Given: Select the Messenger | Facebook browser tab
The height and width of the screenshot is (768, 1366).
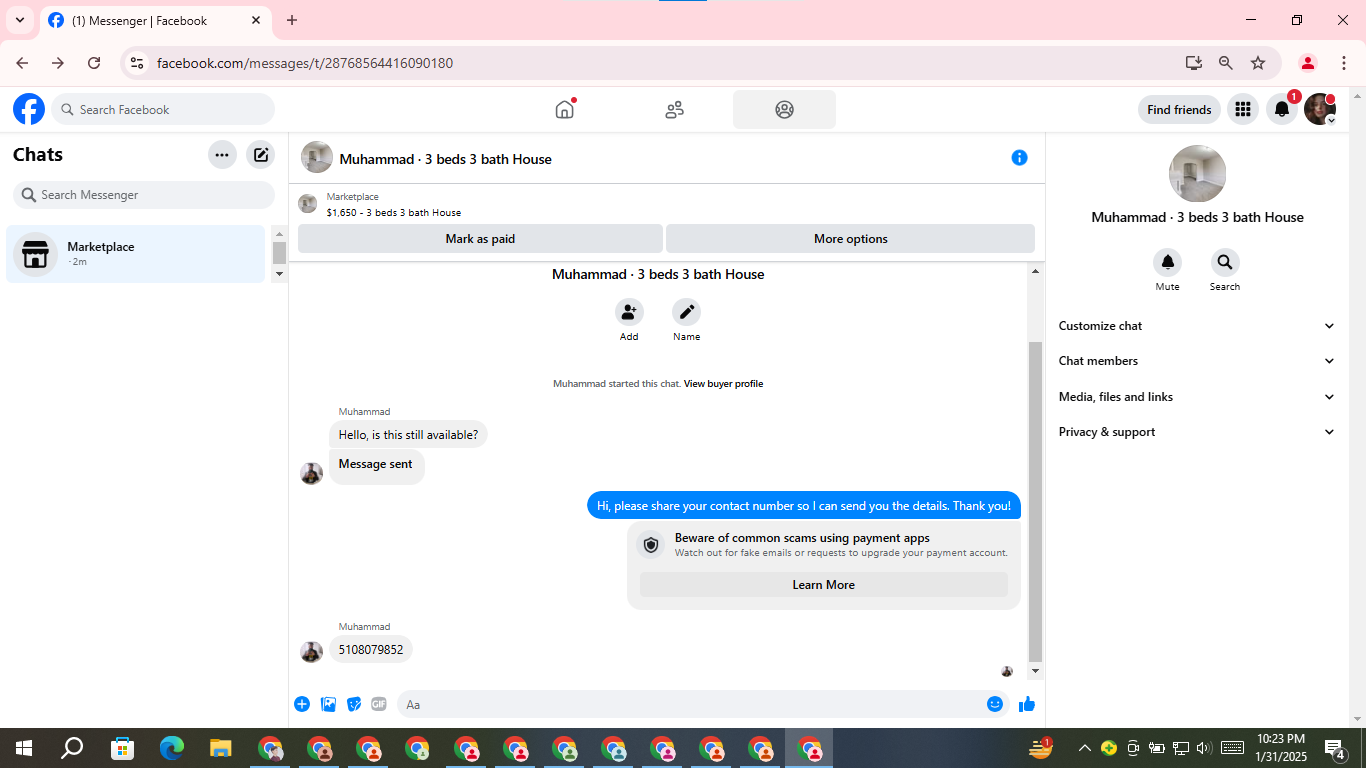Looking at the screenshot, I should (x=155, y=20).
